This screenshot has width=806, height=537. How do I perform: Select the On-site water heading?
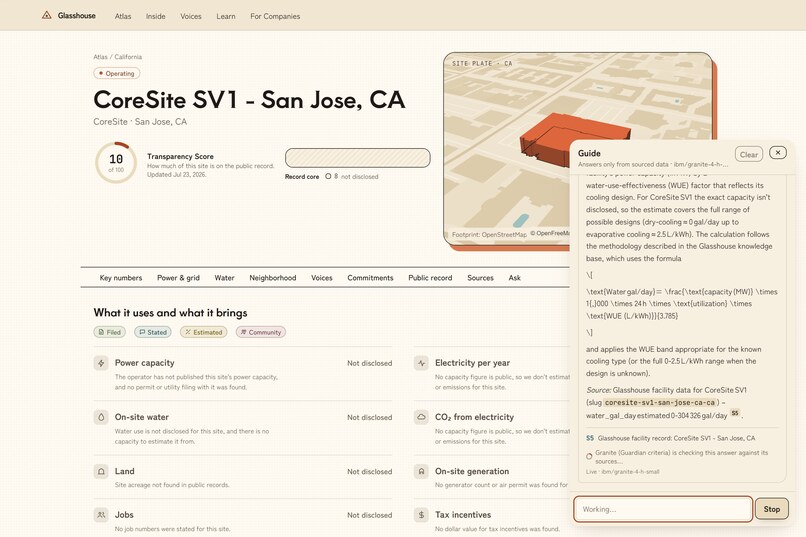coord(142,417)
